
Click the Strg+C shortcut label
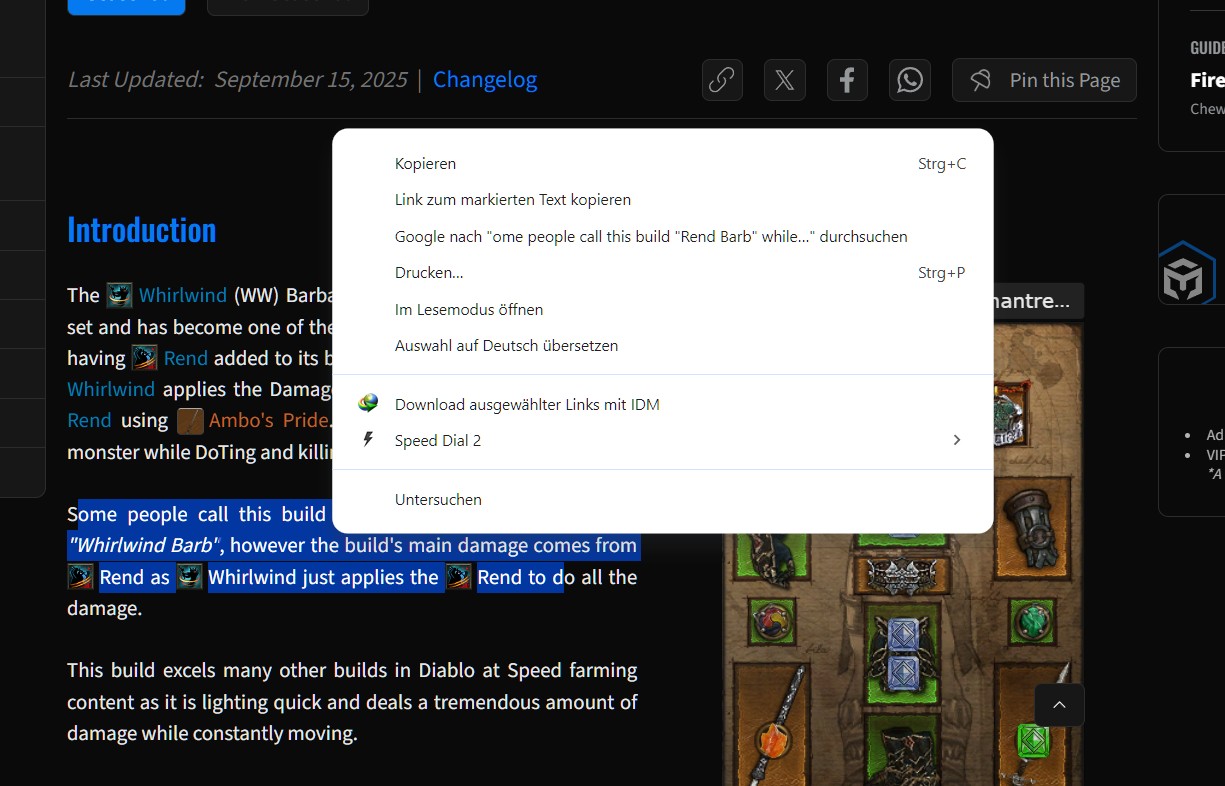(942, 163)
